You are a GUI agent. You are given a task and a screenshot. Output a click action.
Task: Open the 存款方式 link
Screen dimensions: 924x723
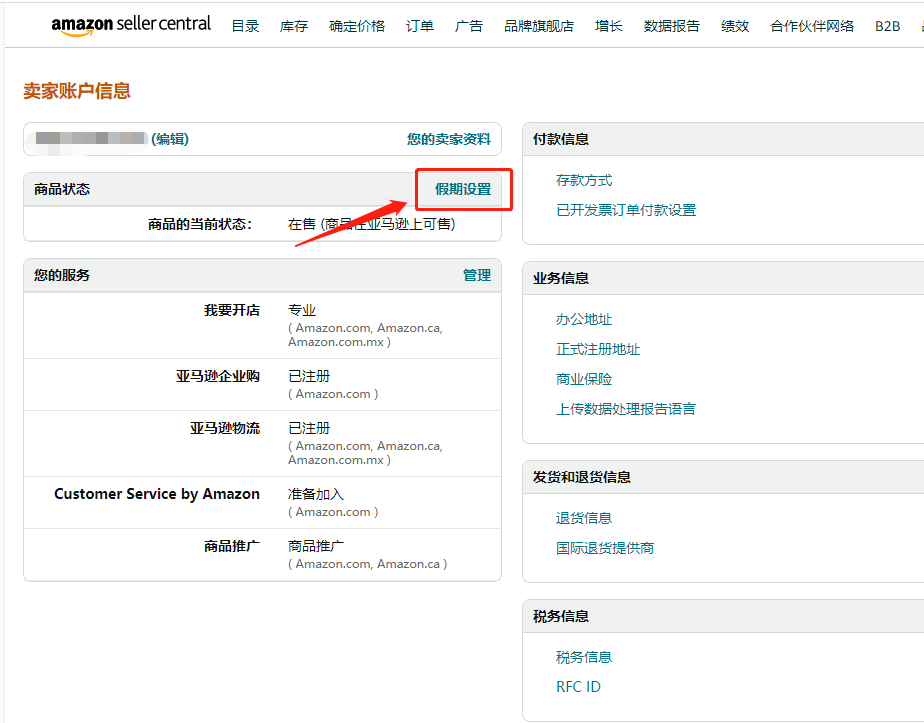pyautogui.click(x=584, y=181)
